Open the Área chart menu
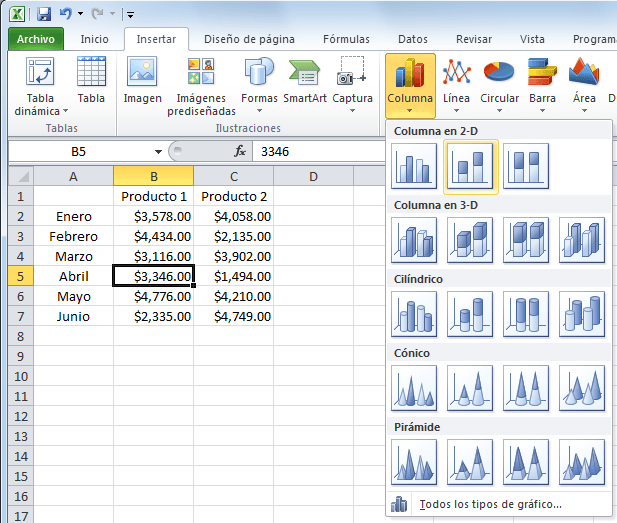 tap(584, 86)
